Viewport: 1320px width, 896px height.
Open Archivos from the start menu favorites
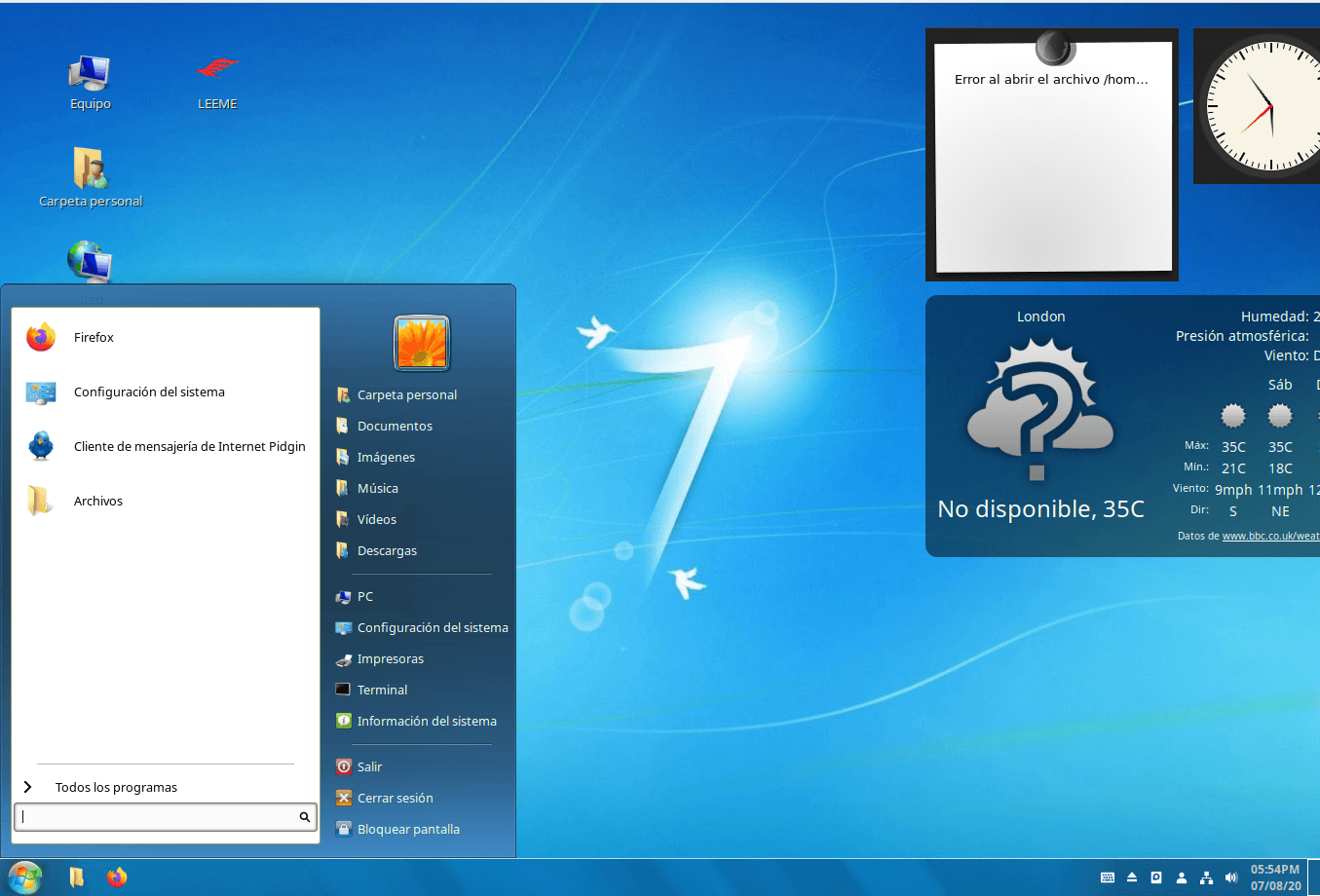[x=166, y=501]
